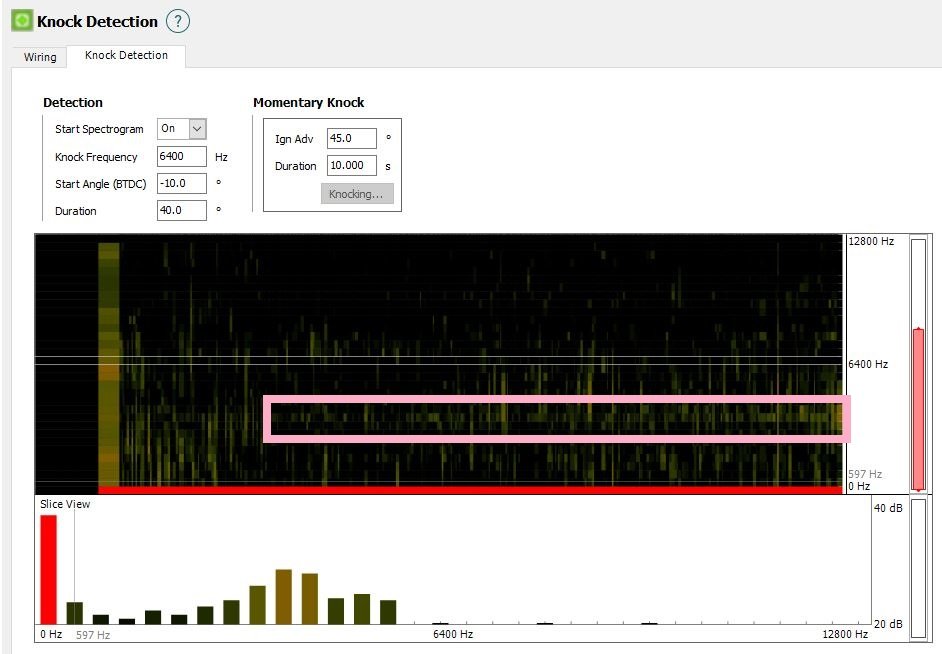Click the 12800 Hz spectrogram axis label

[x=871, y=241]
